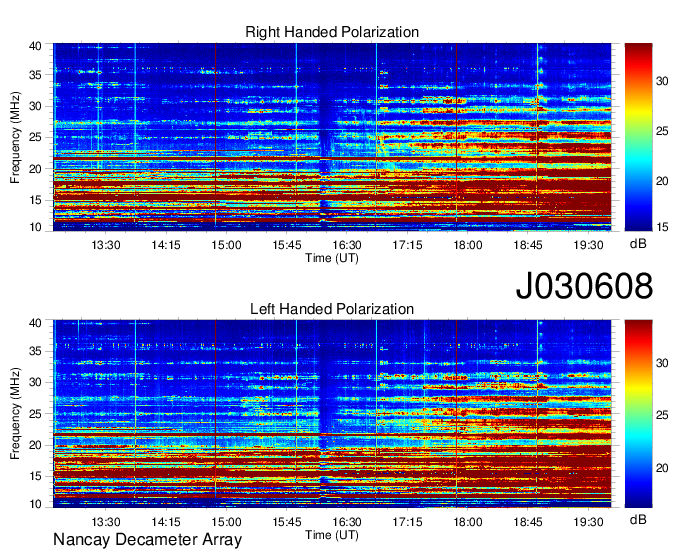
Task: Click inside the Left Handed Polarization spectrogram
Action: tap(332, 414)
